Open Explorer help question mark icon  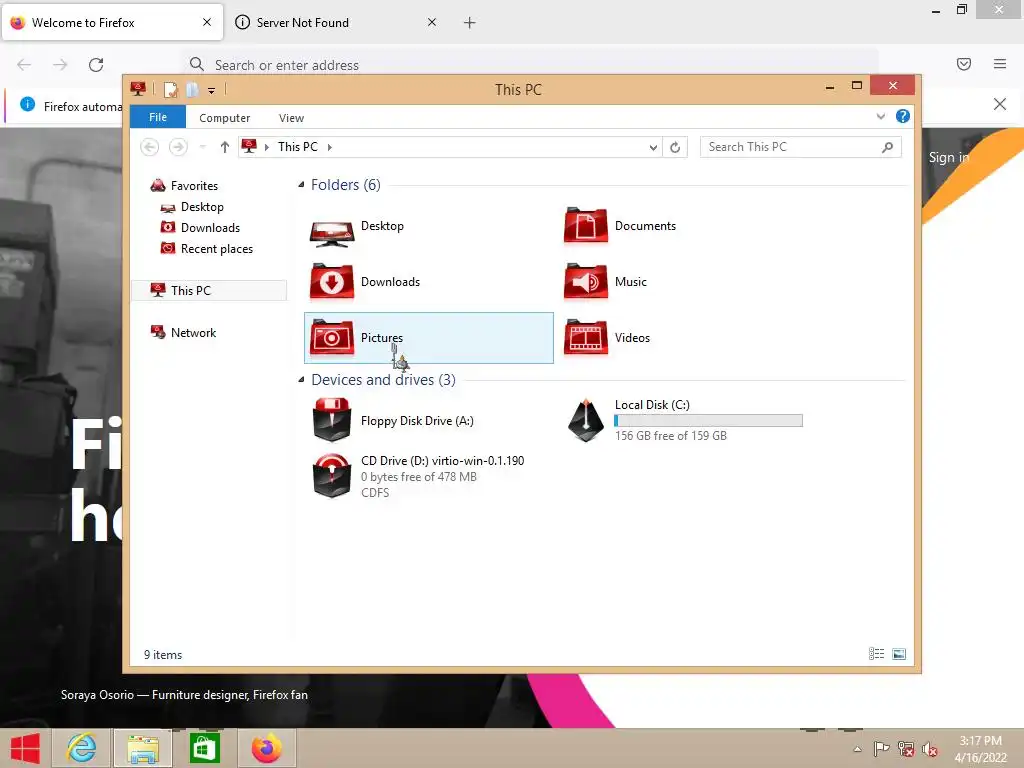(x=903, y=116)
